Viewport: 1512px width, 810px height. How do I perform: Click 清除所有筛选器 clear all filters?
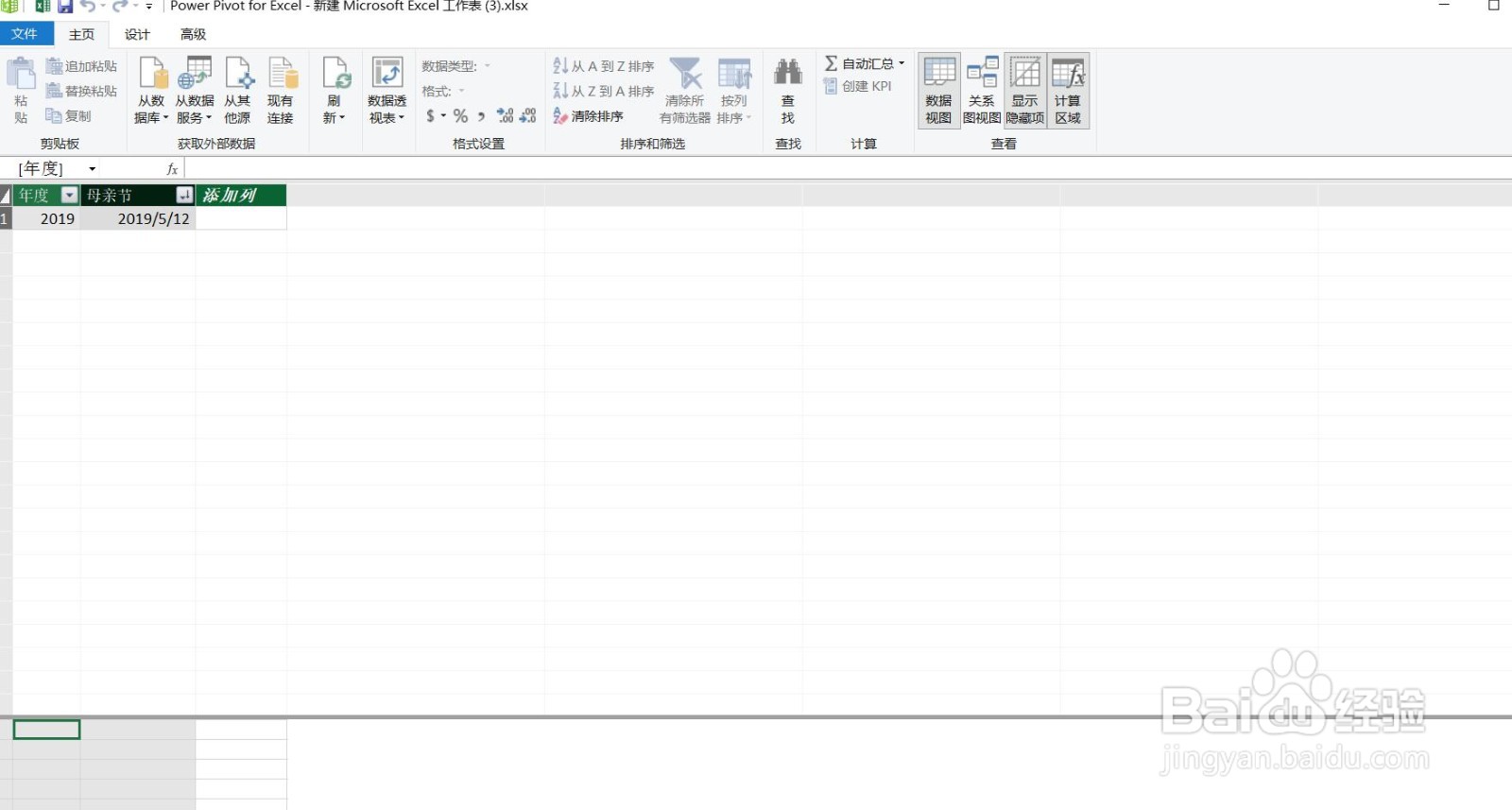[685, 91]
